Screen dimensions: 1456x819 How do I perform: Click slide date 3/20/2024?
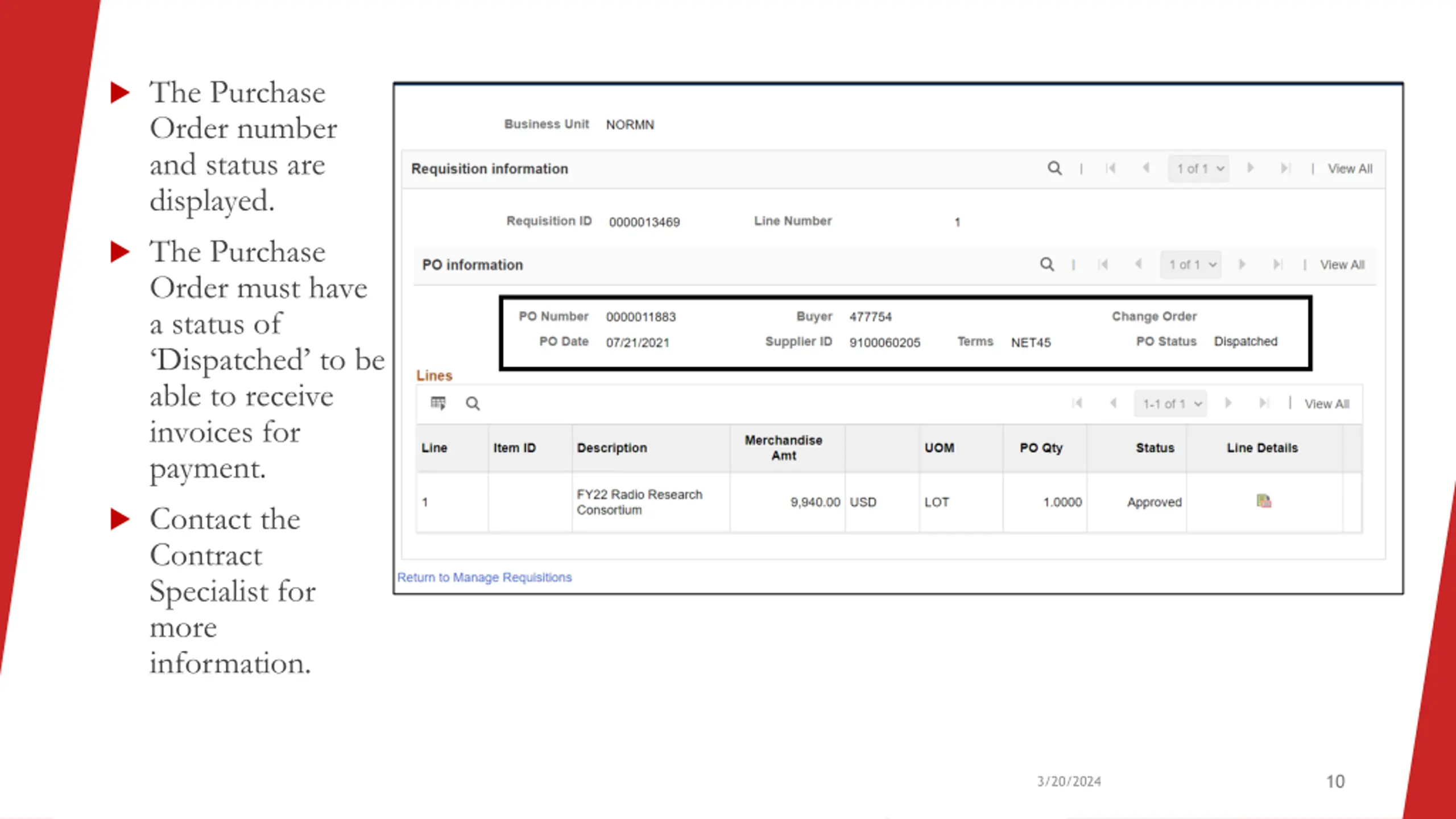pos(1069,781)
